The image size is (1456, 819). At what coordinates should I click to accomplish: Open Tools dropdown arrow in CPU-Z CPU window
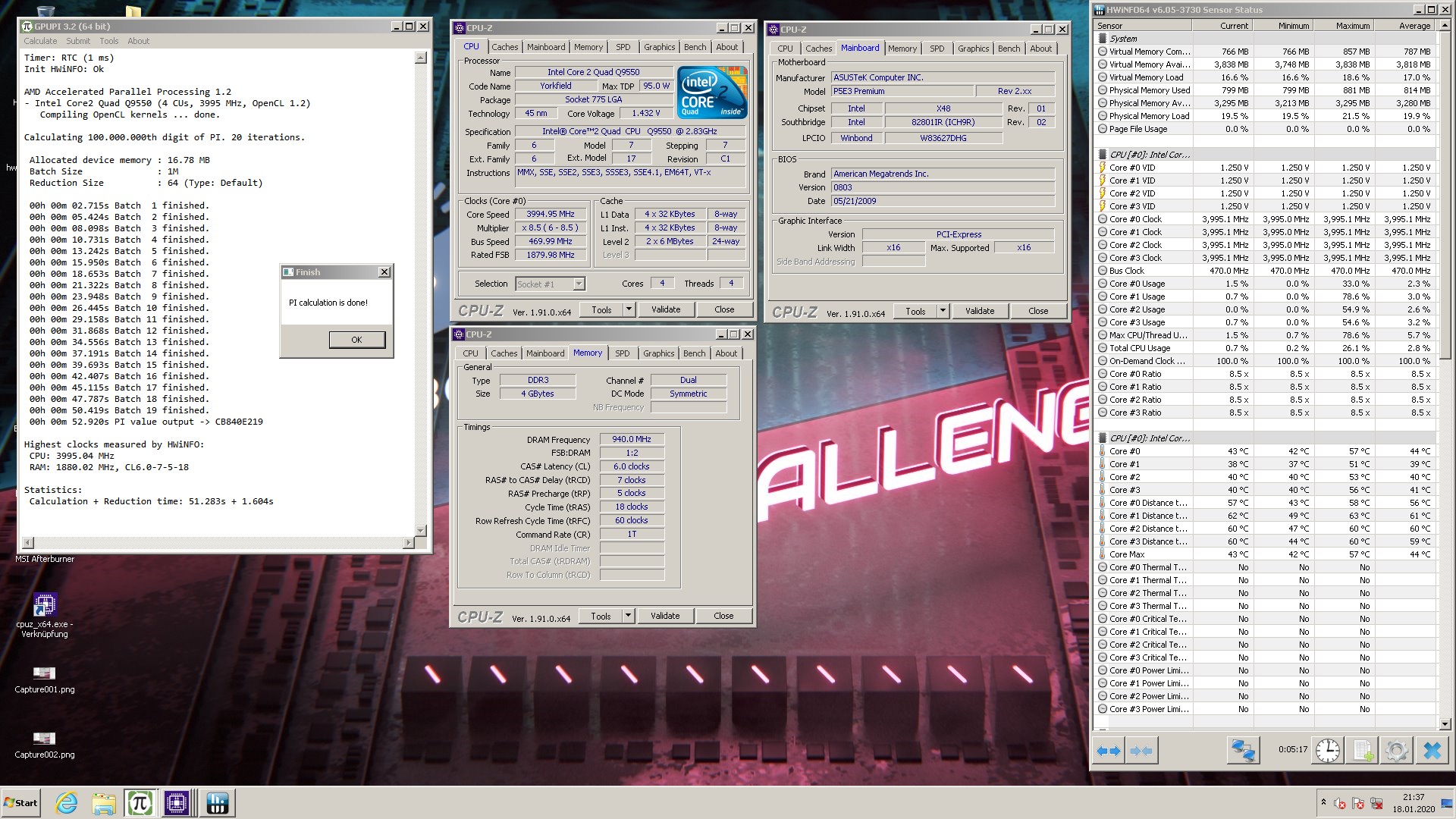tap(629, 309)
